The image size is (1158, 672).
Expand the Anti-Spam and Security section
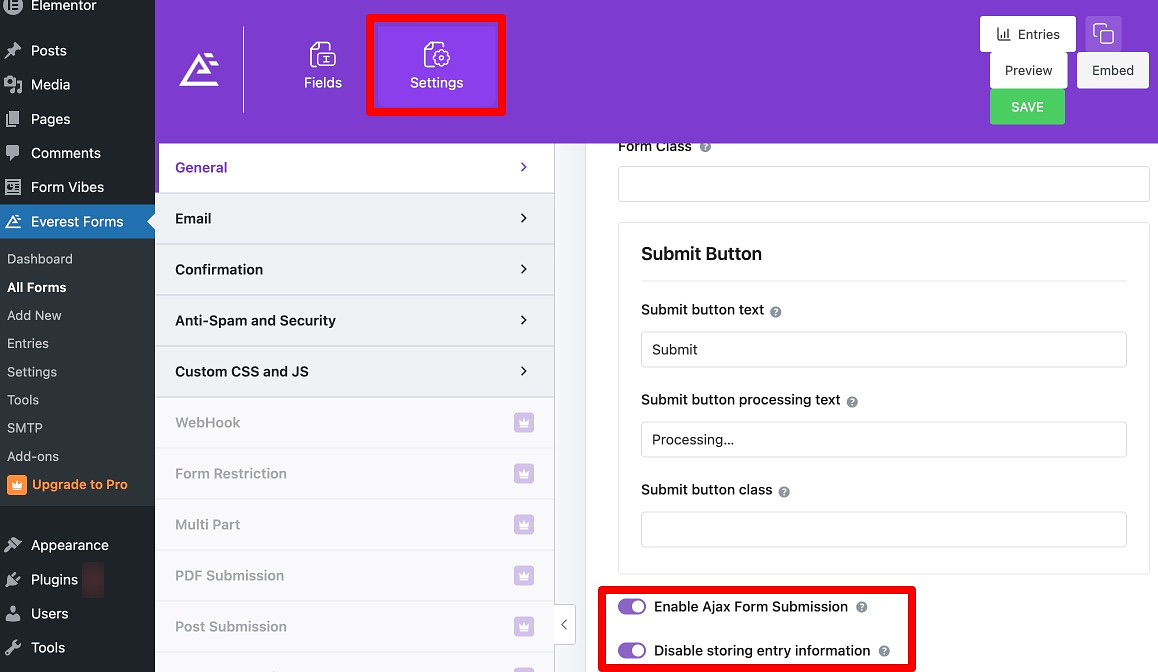(355, 320)
